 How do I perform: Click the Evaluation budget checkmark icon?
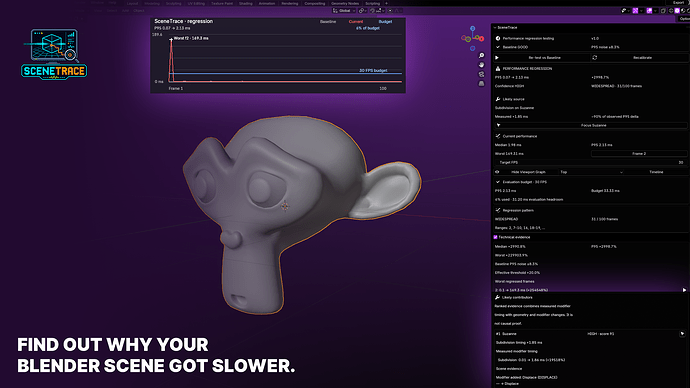tap(498, 182)
